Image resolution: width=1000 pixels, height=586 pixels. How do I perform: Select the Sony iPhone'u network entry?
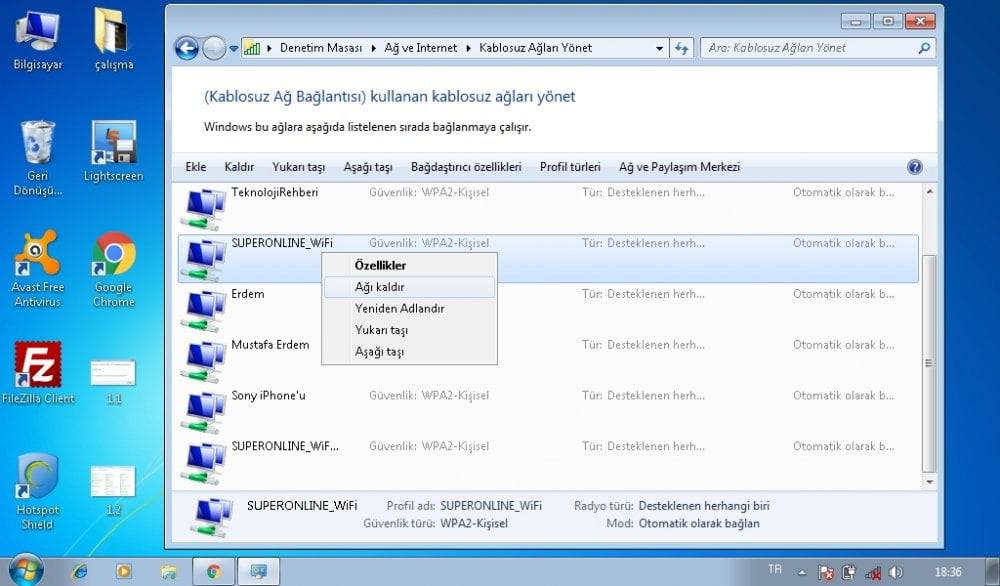click(x=548, y=411)
